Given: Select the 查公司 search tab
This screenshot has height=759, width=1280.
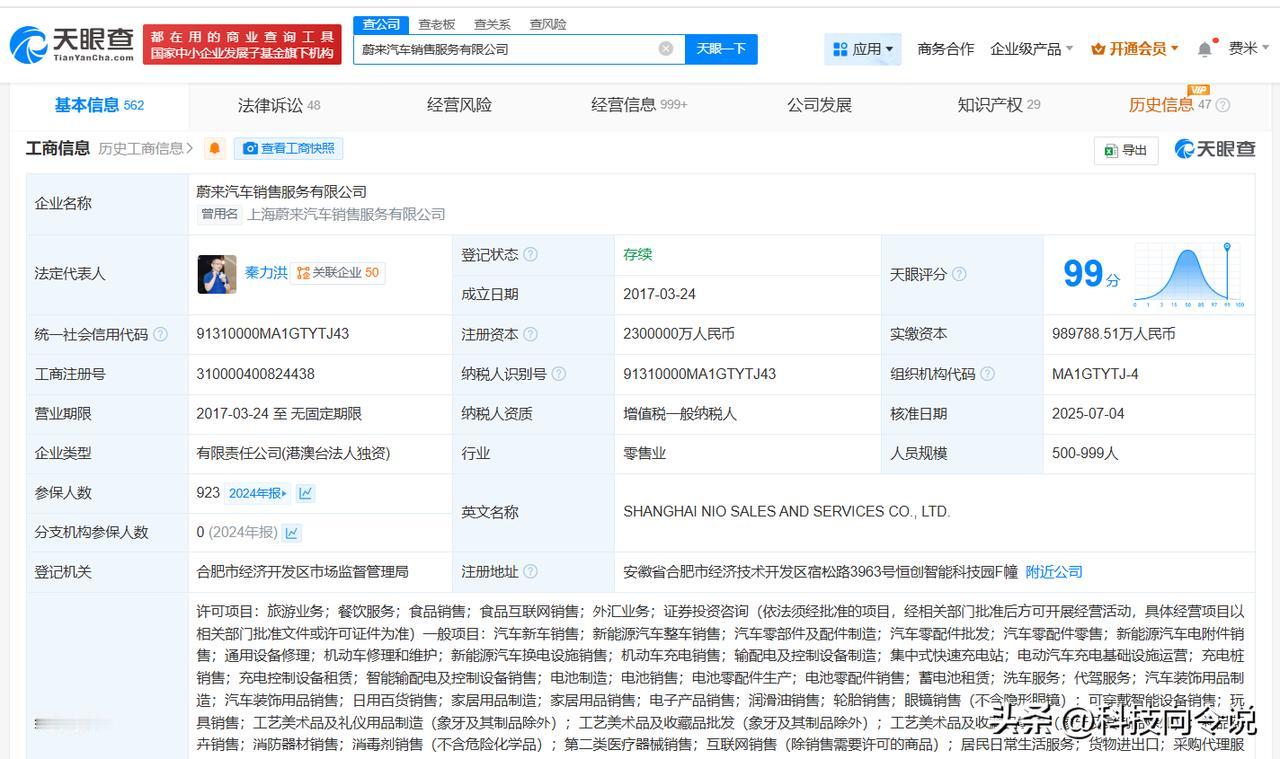Looking at the screenshot, I should [x=380, y=24].
